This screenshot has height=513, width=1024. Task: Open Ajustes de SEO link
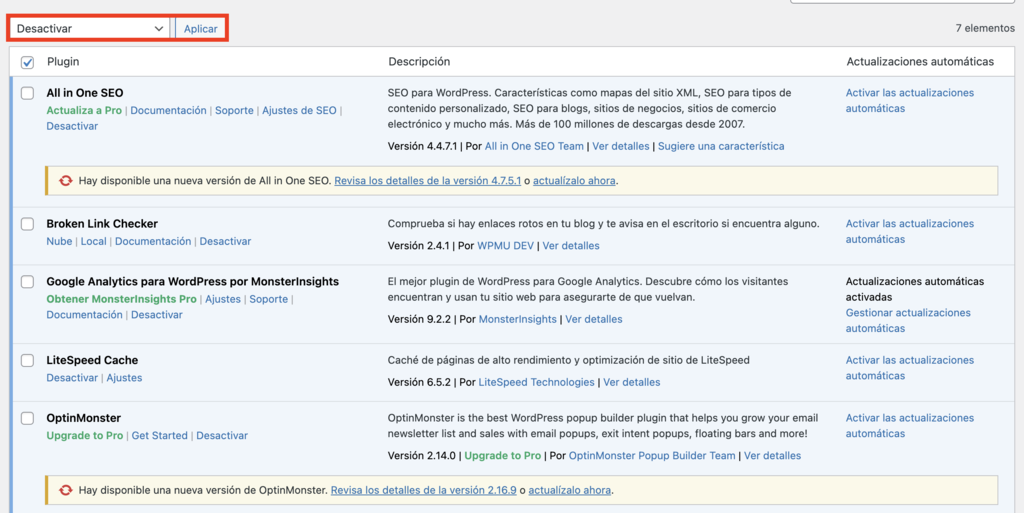click(x=299, y=110)
